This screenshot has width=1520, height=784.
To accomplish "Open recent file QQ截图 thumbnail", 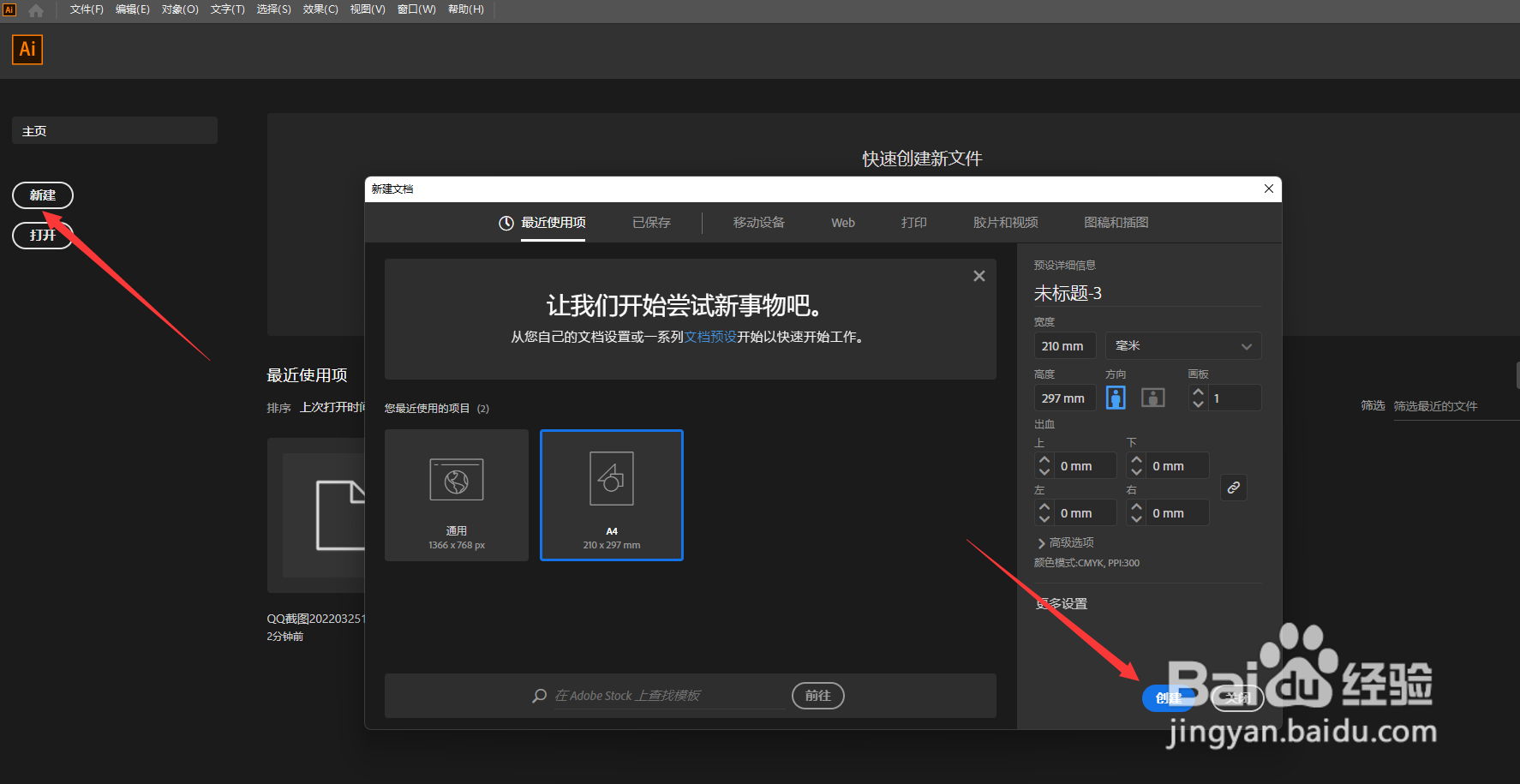I will click(x=316, y=515).
